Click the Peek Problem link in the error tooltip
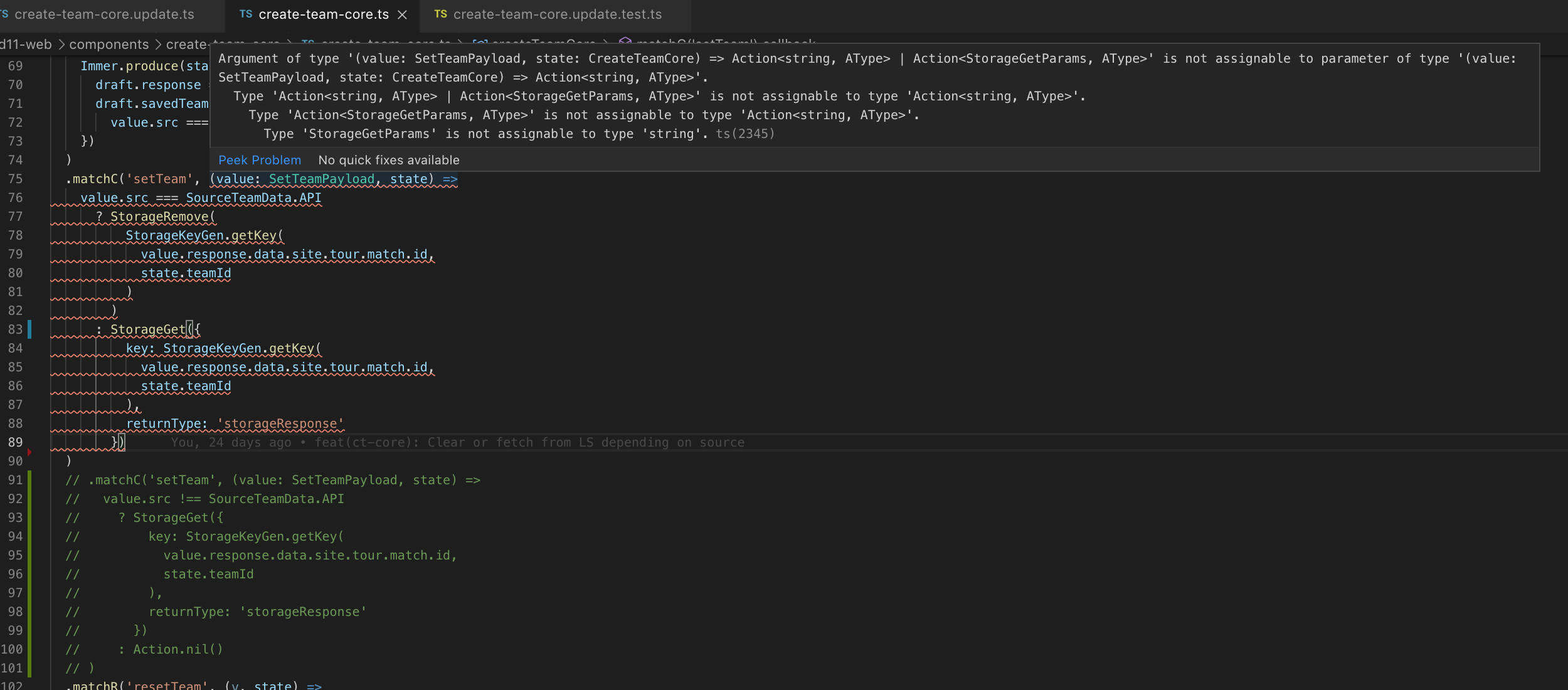This screenshot has height=690, width=1568. pyautogui.click(x=260, y=160)
